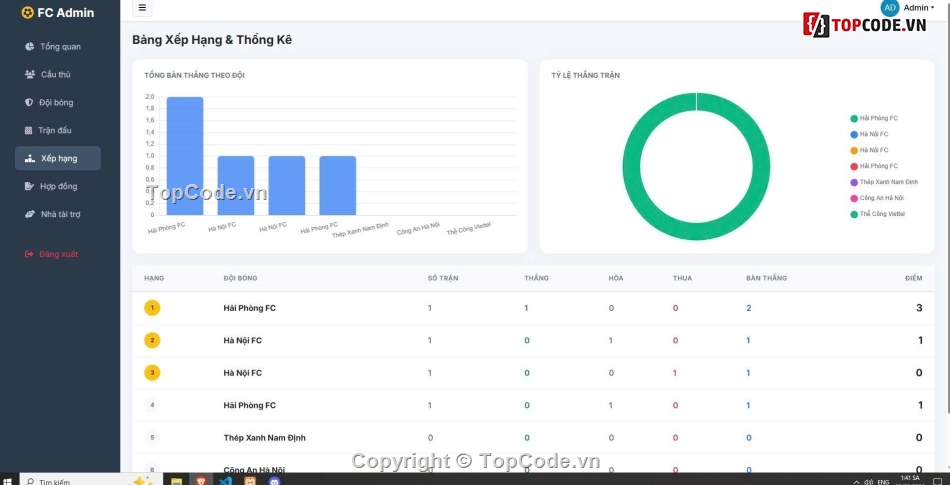
Task: Click the Xếp hạng podium icon
Action: point(30,158)
